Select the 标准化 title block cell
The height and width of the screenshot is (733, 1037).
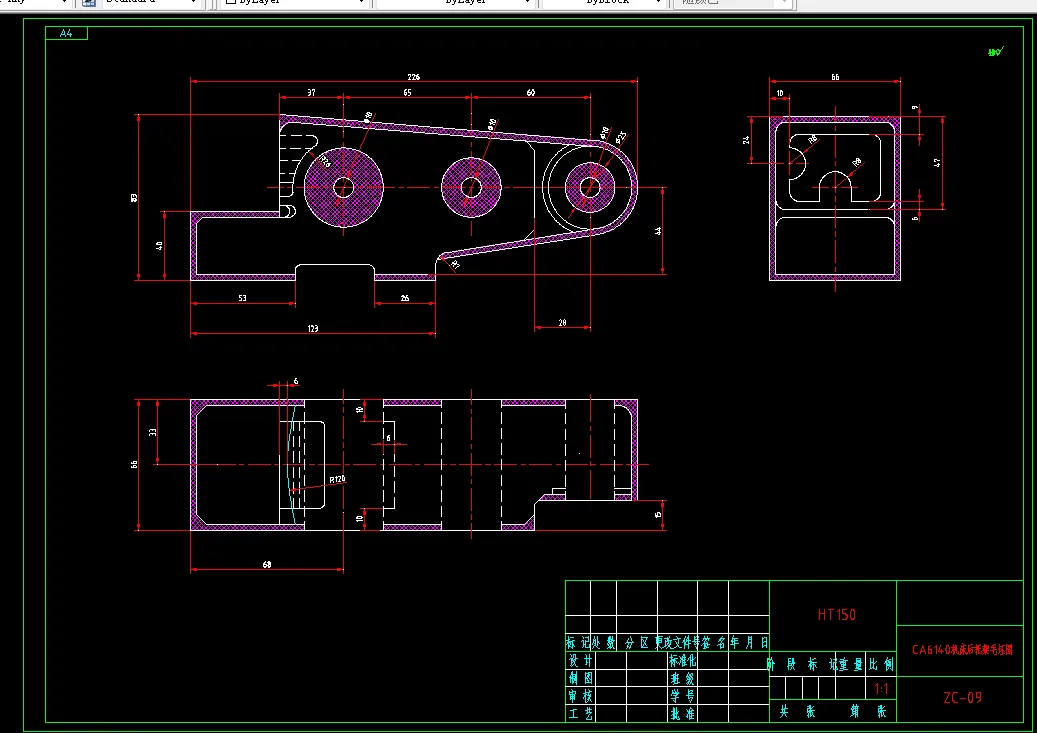[682, 660]
